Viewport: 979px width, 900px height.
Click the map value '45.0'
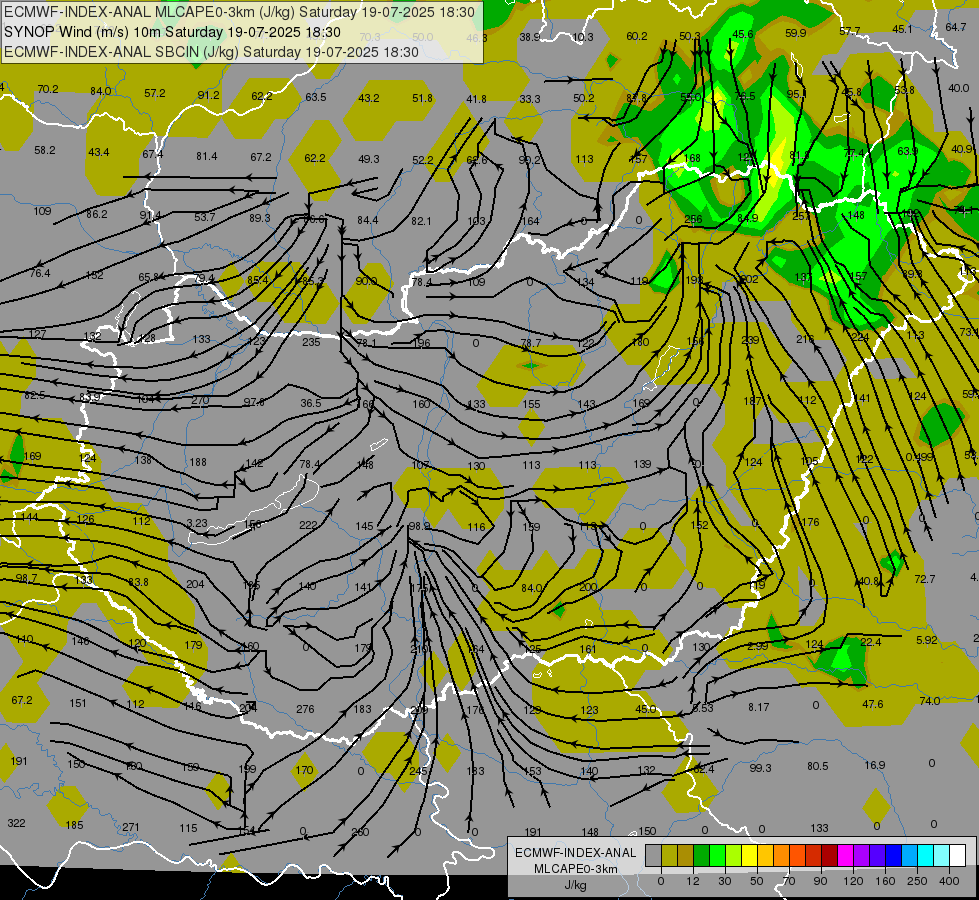646,709
